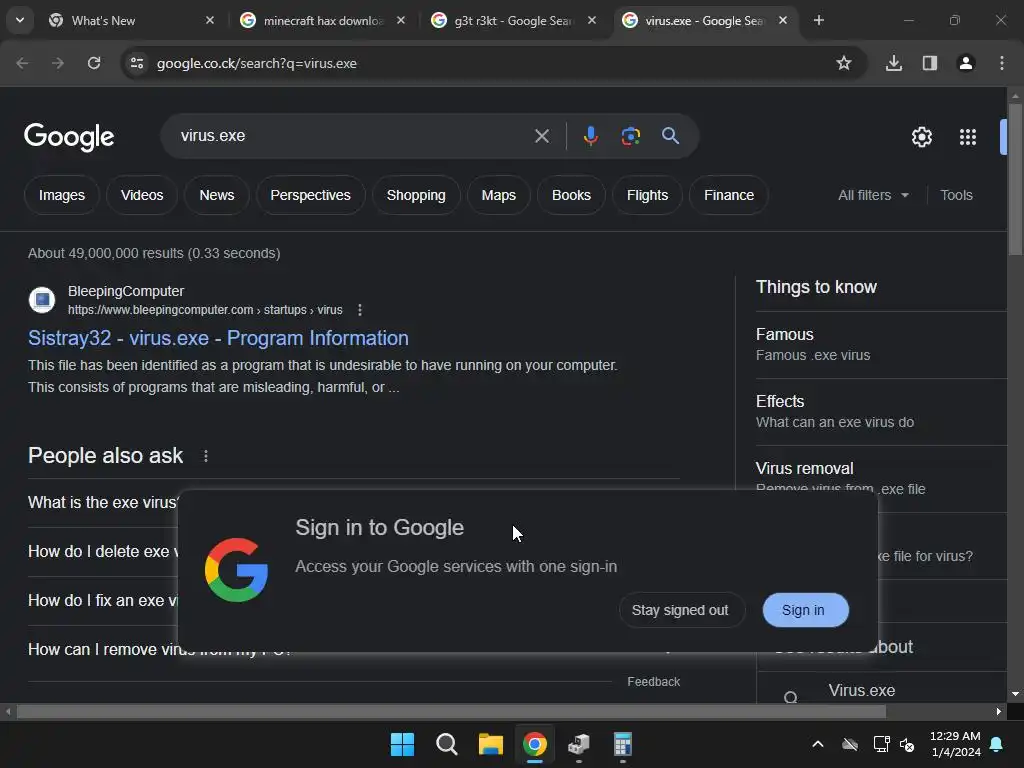1024x768 pixels.
Task: Expand the How do I delete exe question
Action: 103,552
